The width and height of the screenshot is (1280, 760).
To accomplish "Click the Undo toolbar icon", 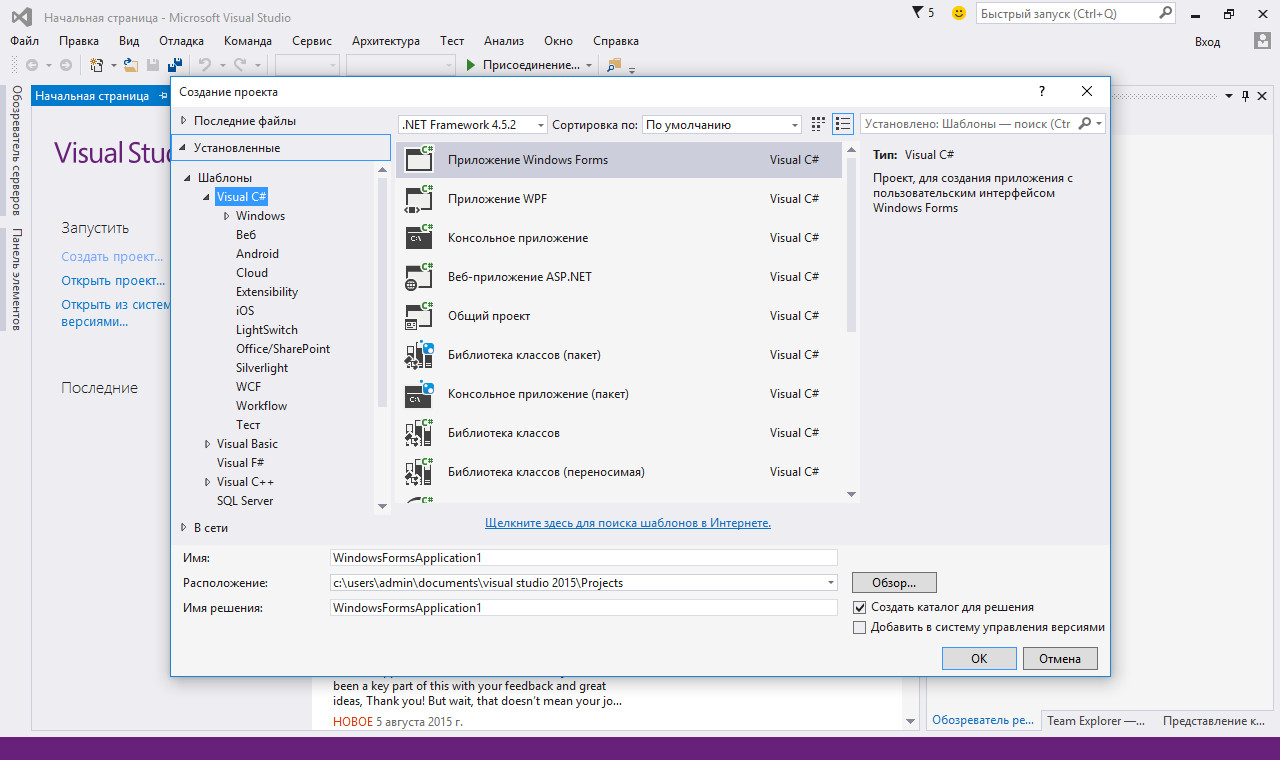I will coord(204,65).
